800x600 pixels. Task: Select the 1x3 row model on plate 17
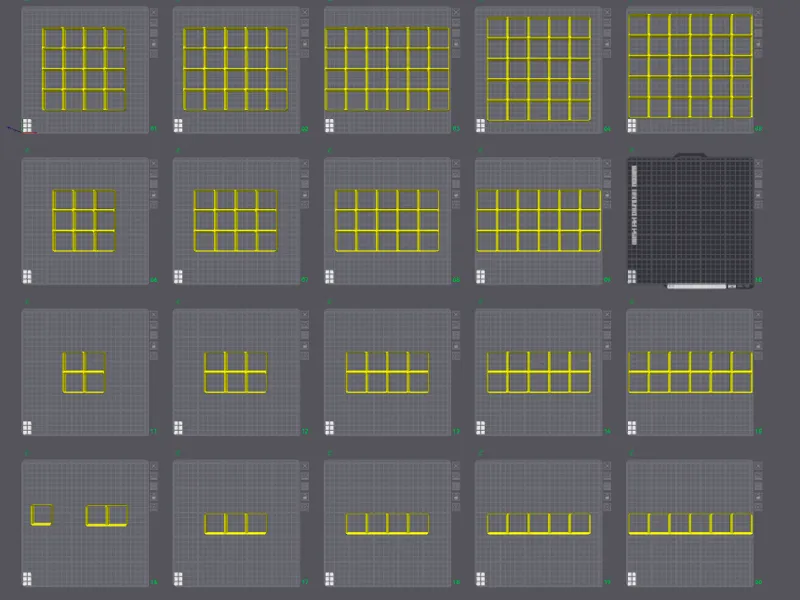coord(235,523)
